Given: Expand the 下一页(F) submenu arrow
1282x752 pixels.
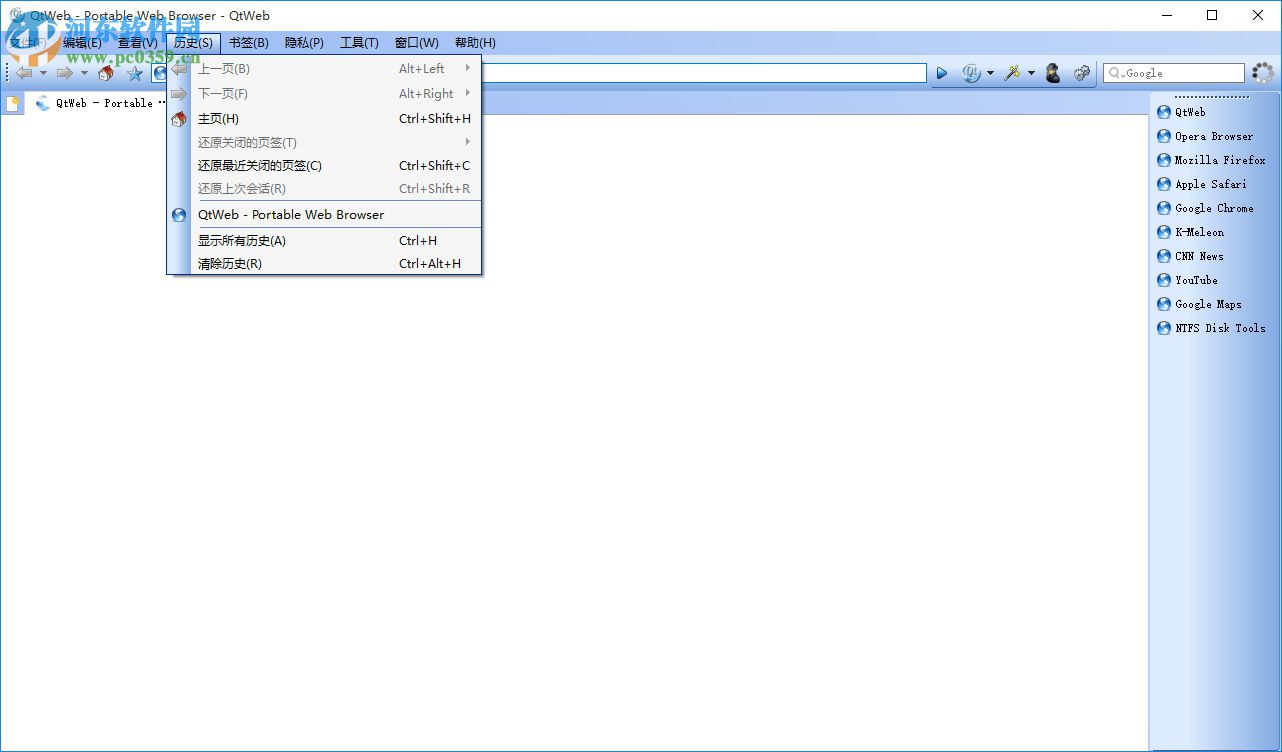Looking at the screenshot, I should (468, 93).
